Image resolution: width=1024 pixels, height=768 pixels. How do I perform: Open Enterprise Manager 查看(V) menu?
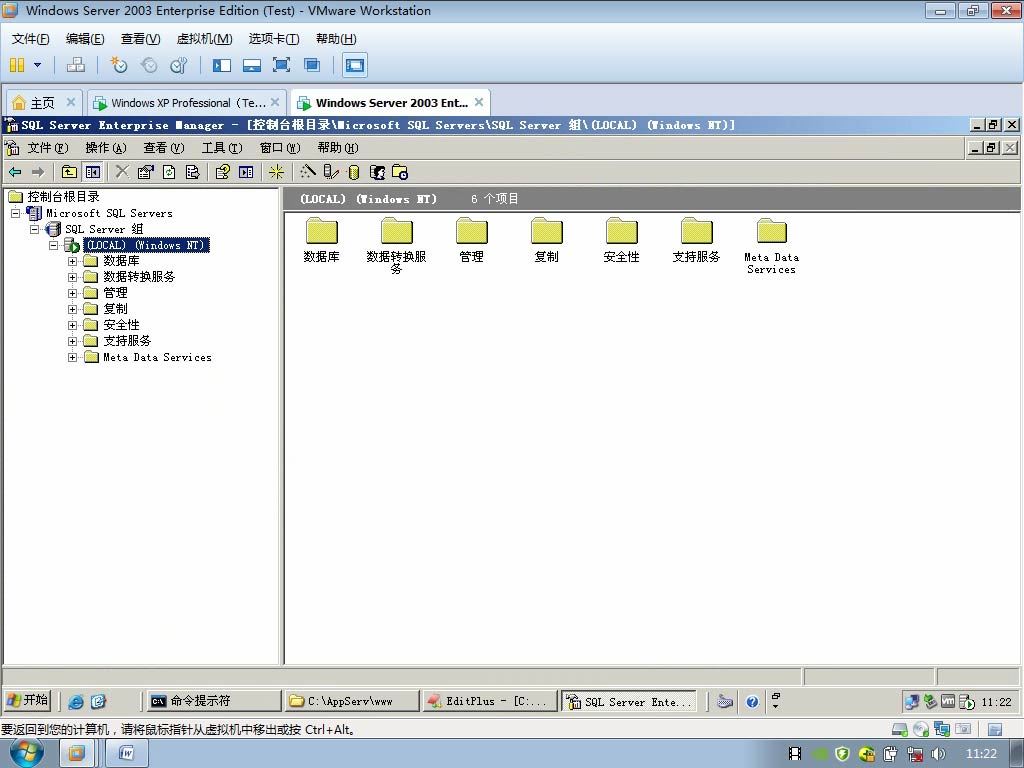click(164, 148)
